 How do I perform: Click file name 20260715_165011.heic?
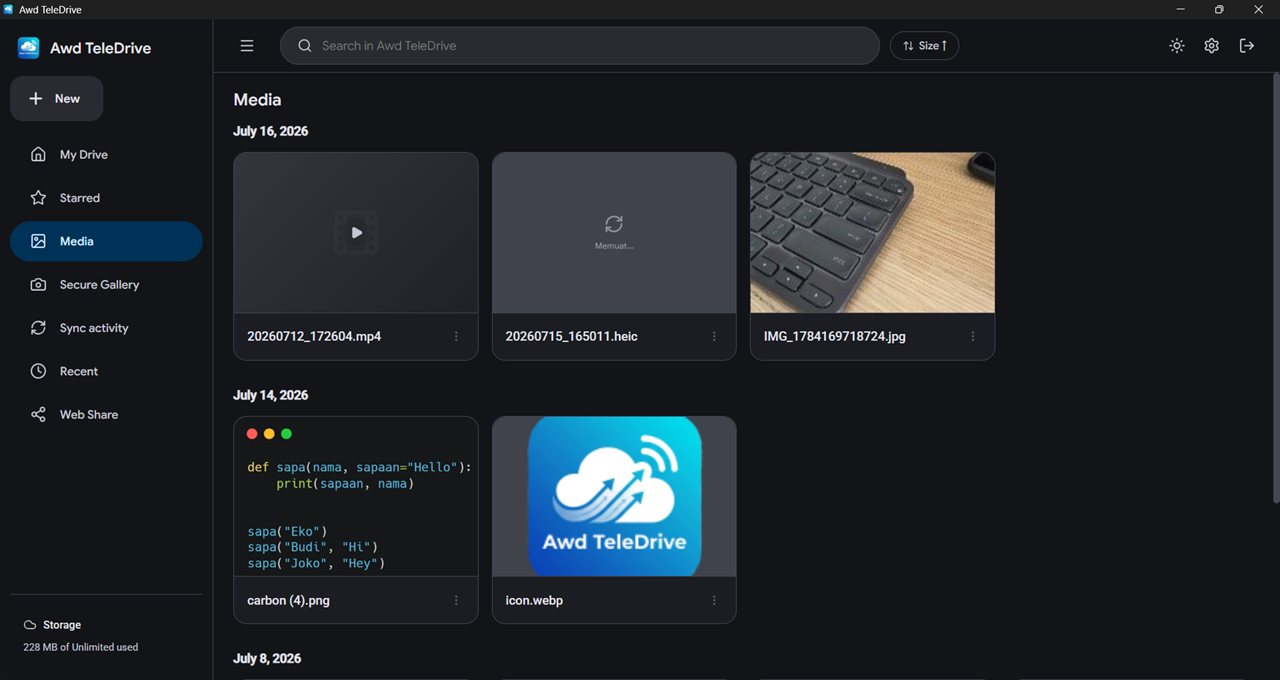(x=572, y=337)
